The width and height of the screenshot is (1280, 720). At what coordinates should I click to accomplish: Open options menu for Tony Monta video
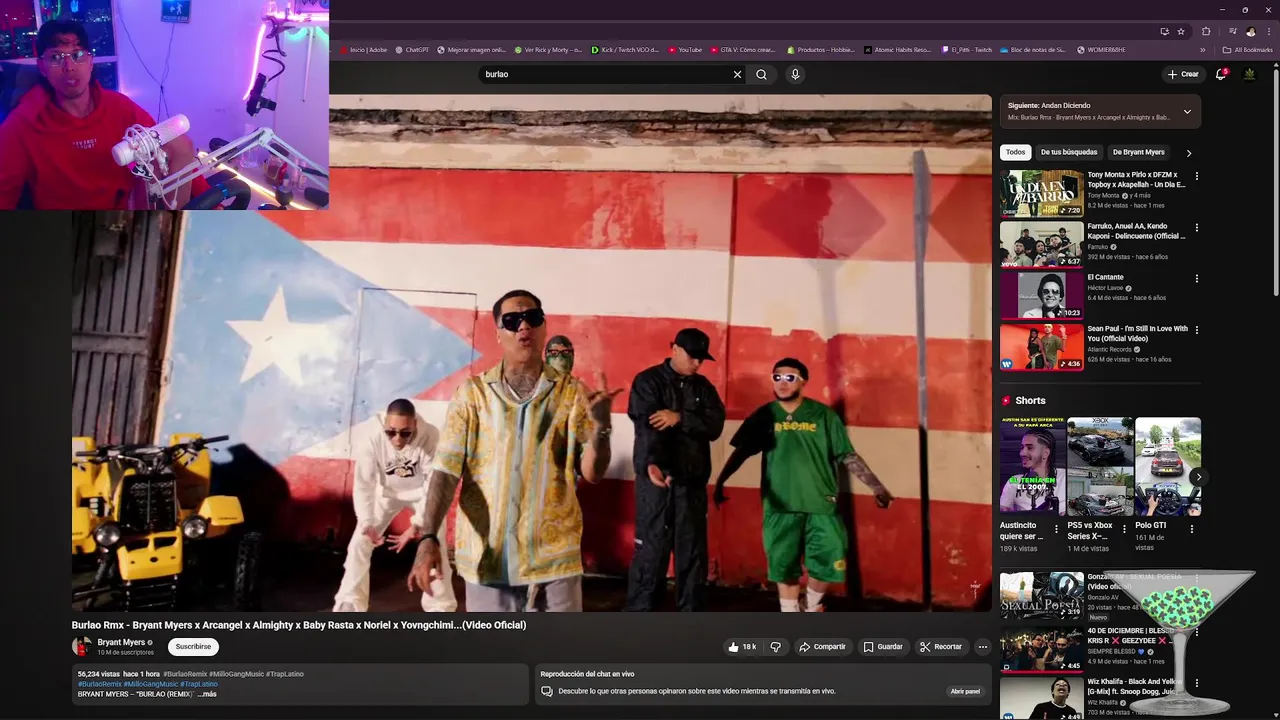1196,176
